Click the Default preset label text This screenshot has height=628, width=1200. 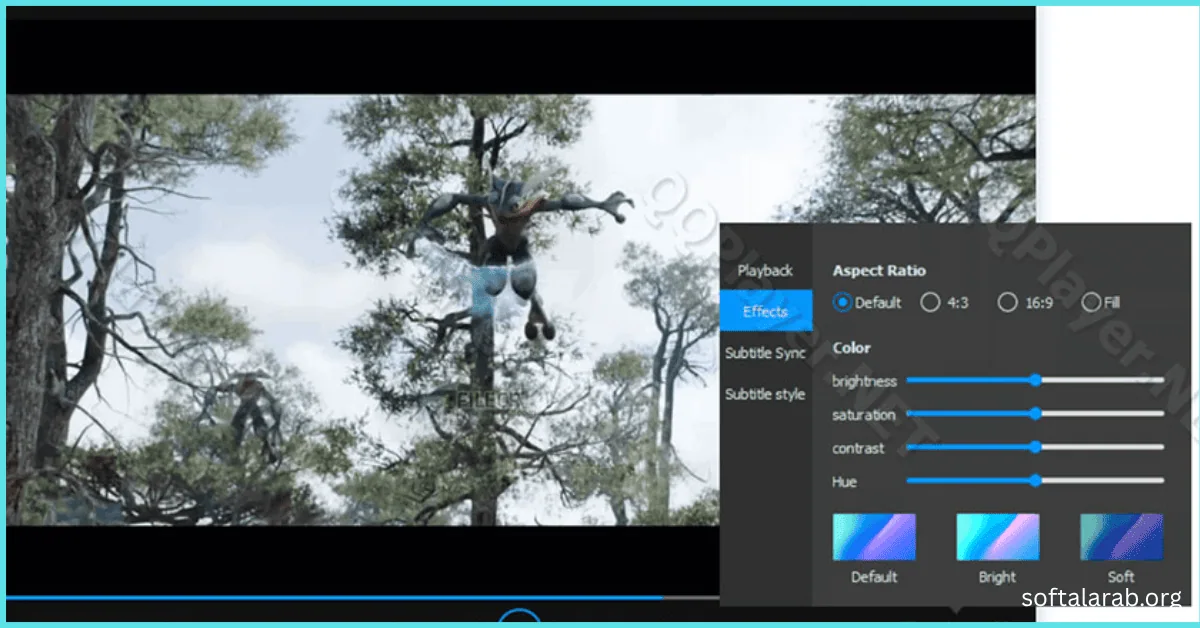[874, 577]
